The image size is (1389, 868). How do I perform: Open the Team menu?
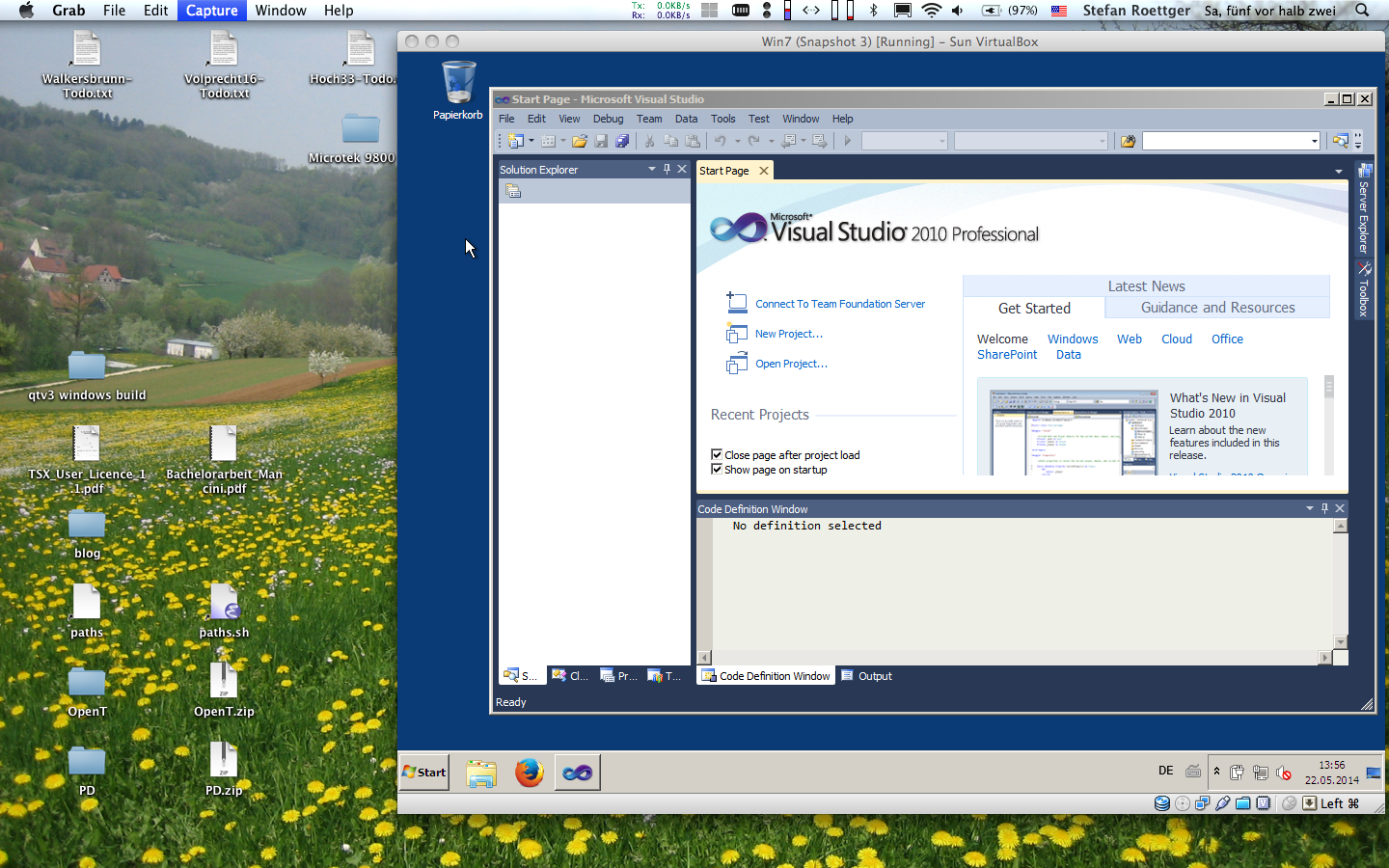[649, 119]
